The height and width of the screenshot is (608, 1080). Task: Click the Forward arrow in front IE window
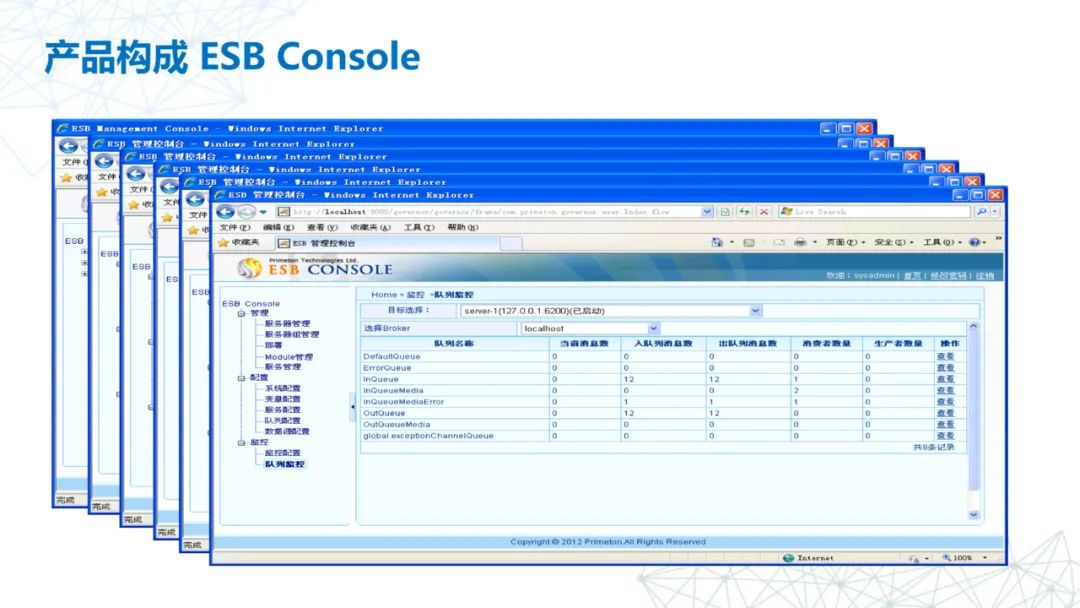click(246, 212)
